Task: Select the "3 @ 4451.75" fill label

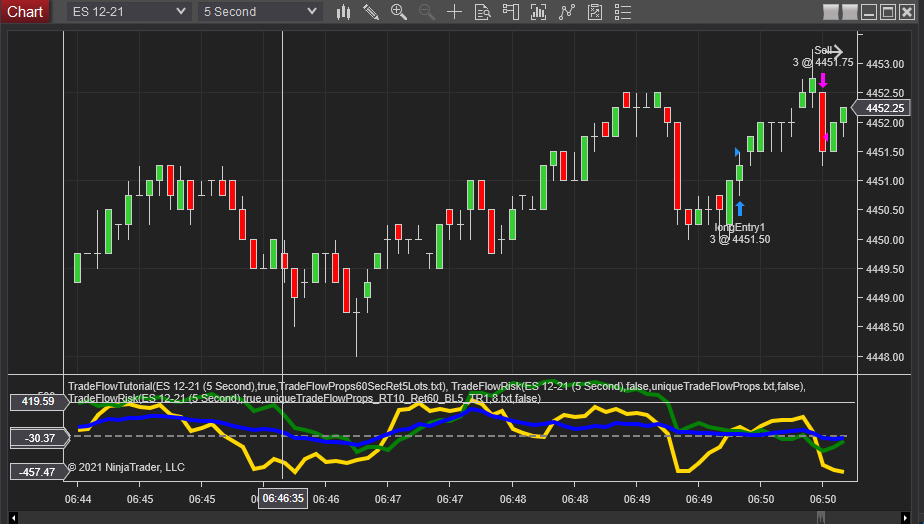Action: coord(823,62)
